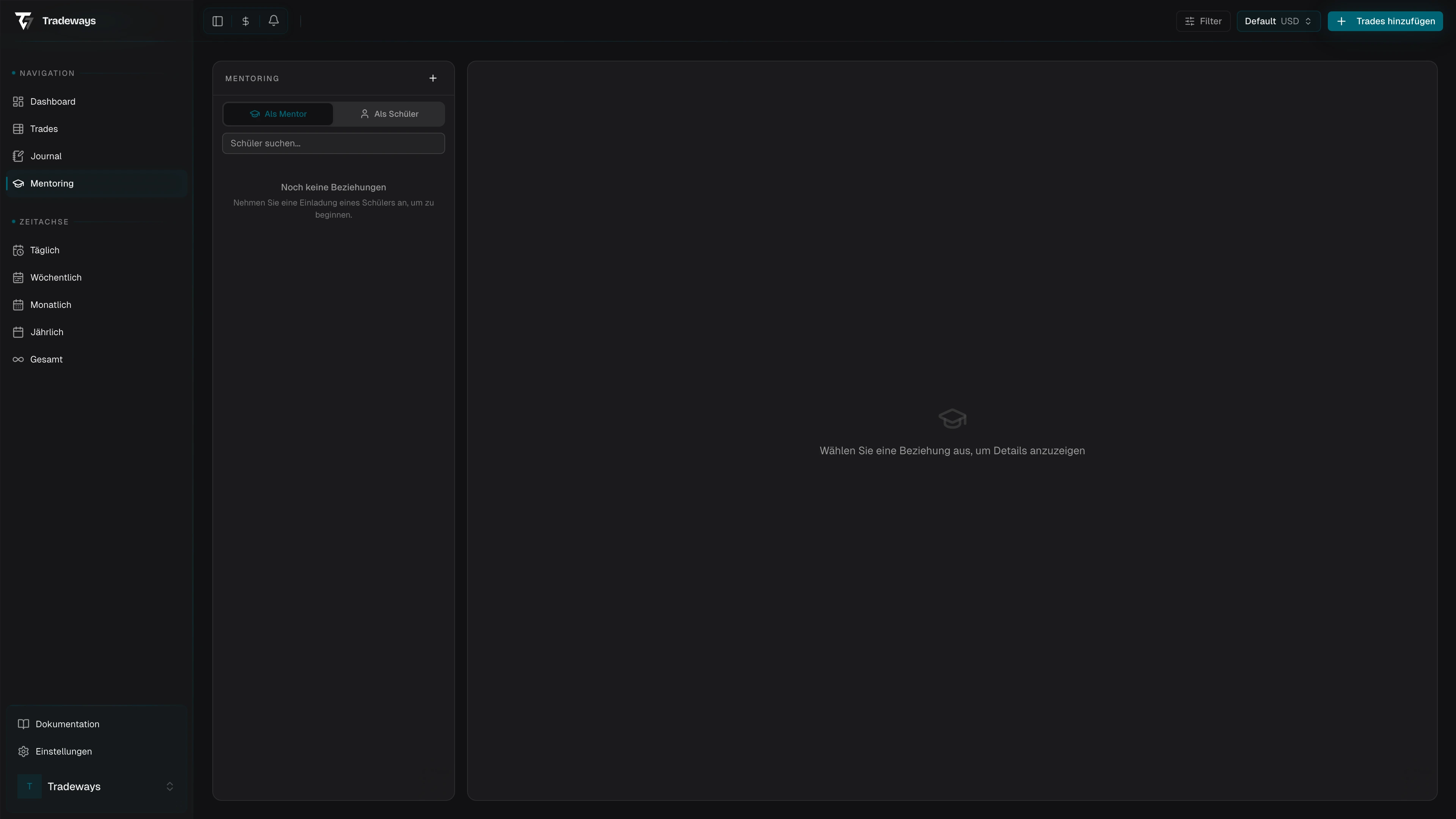Switch to the Wöchentlich timeframe
Image resolution: width=1456 pixels, height=819 pixels.
pyautogui.click(x=55, y=278)
